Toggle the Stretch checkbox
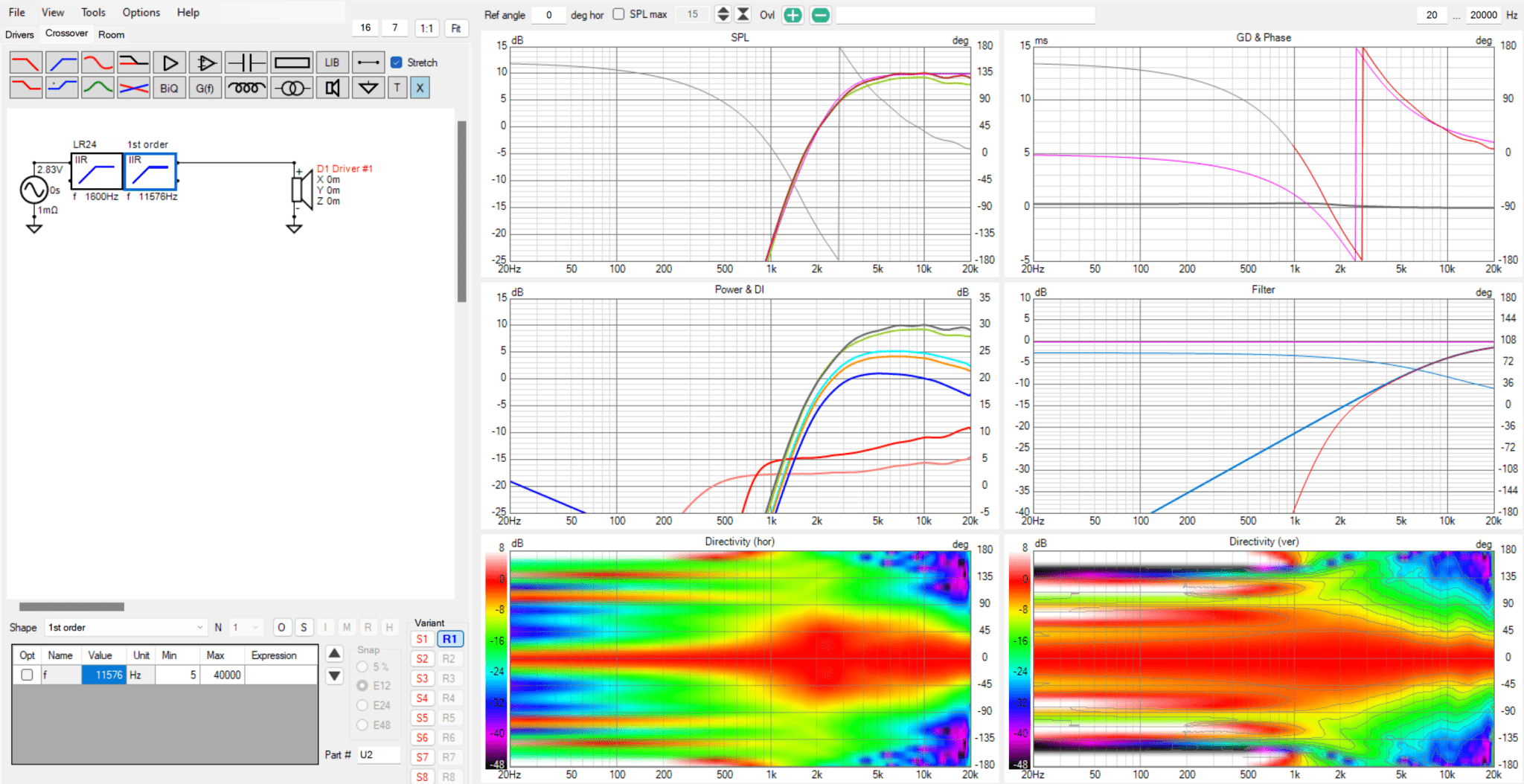 [397, 62]
